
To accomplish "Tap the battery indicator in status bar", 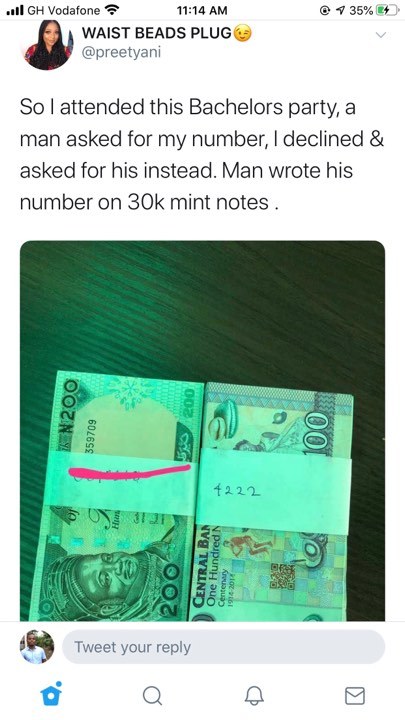I will [x=387, y=10].
